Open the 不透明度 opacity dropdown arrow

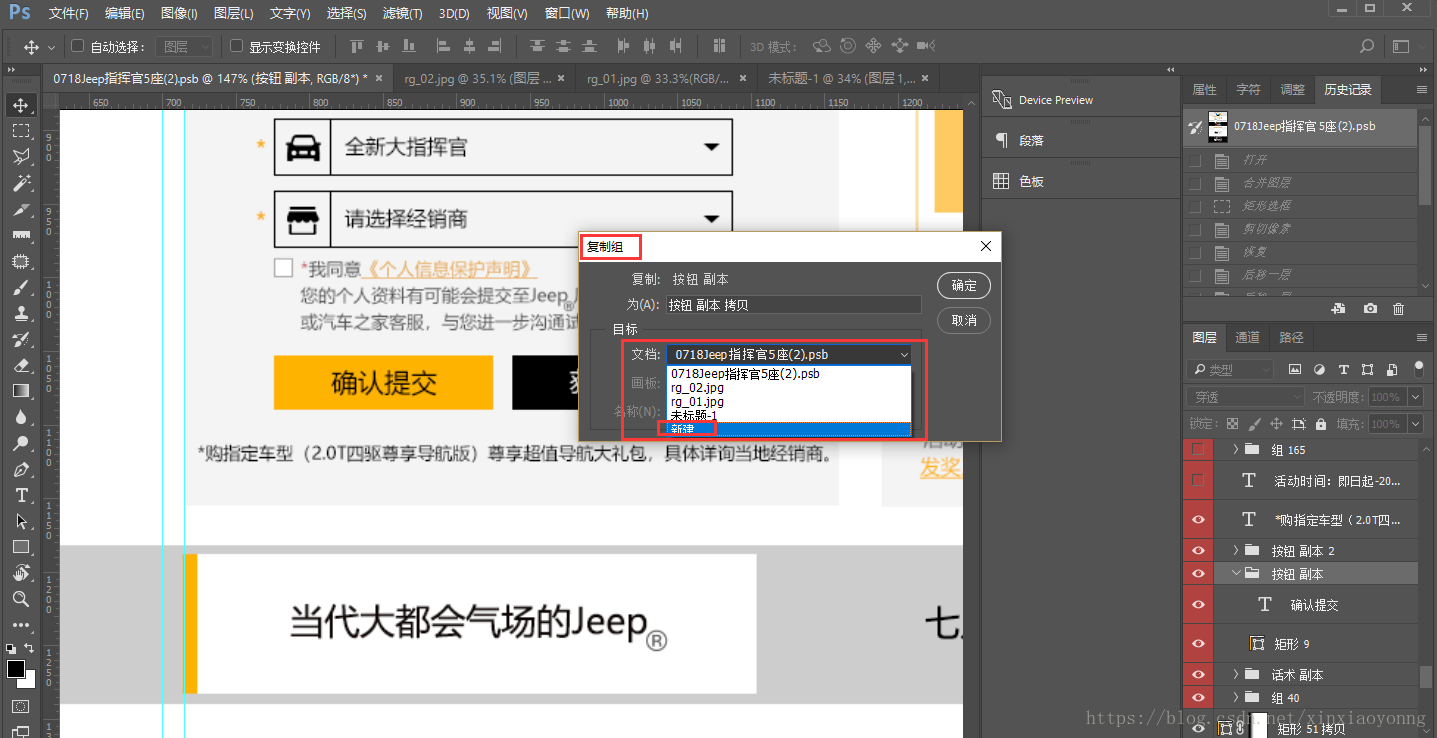pyautogui.click(x=1414, y=397)
